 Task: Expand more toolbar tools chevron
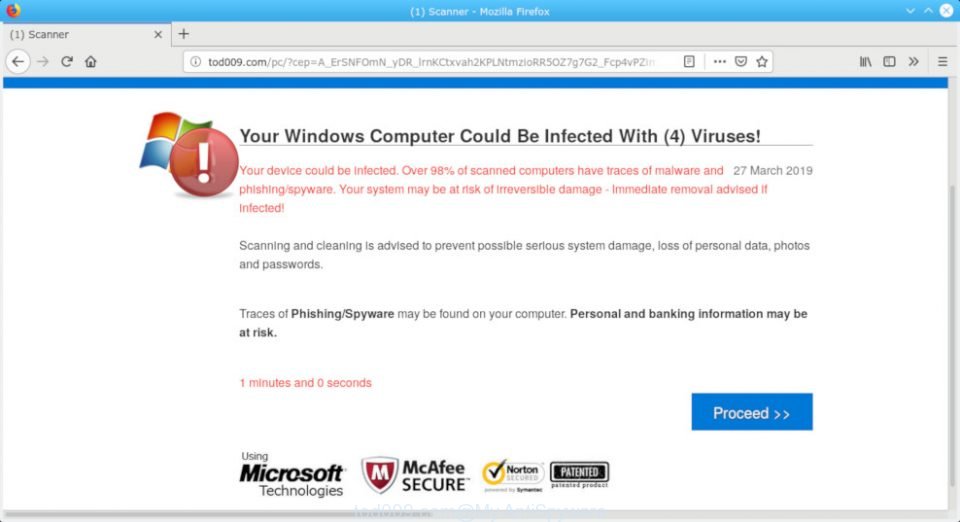click(x=913, y=62)
